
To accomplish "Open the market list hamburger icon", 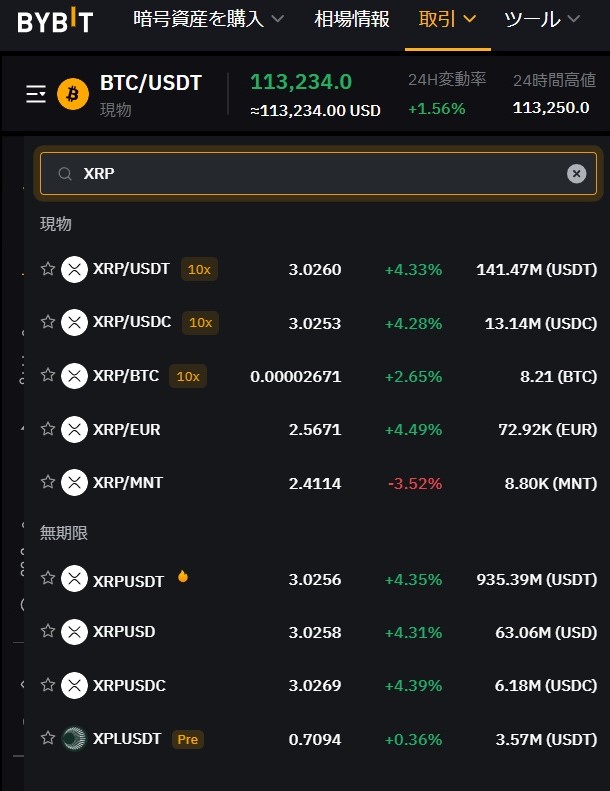I will click(x=36, y=94).
